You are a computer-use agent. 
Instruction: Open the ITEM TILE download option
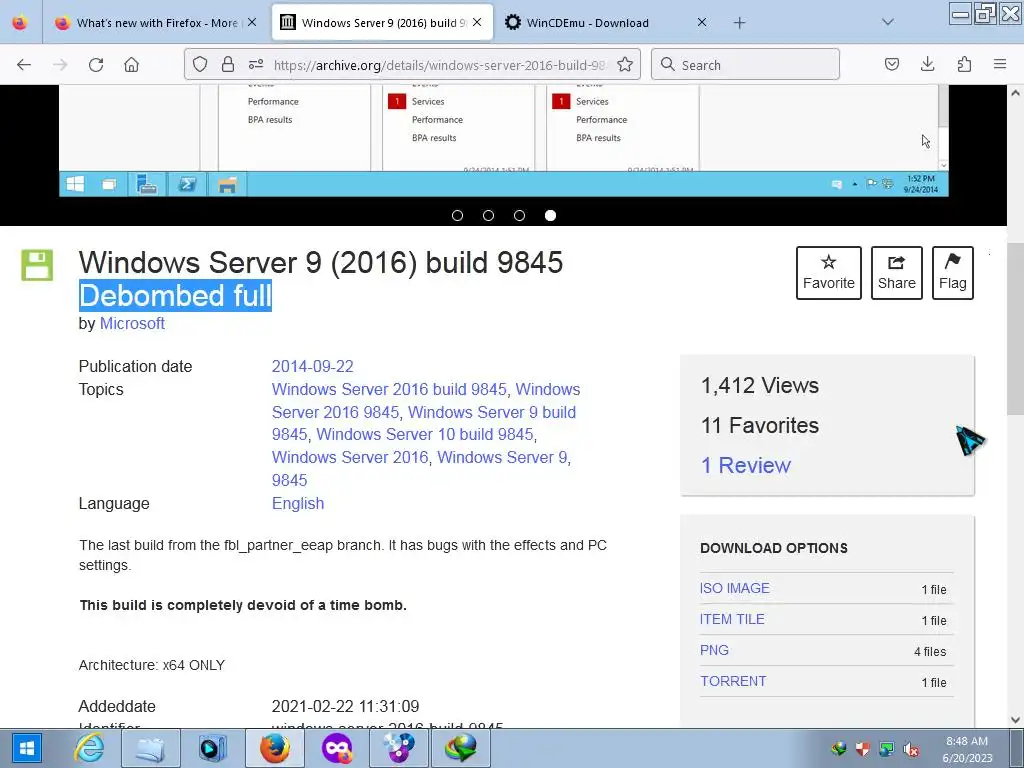coord(732,619)
